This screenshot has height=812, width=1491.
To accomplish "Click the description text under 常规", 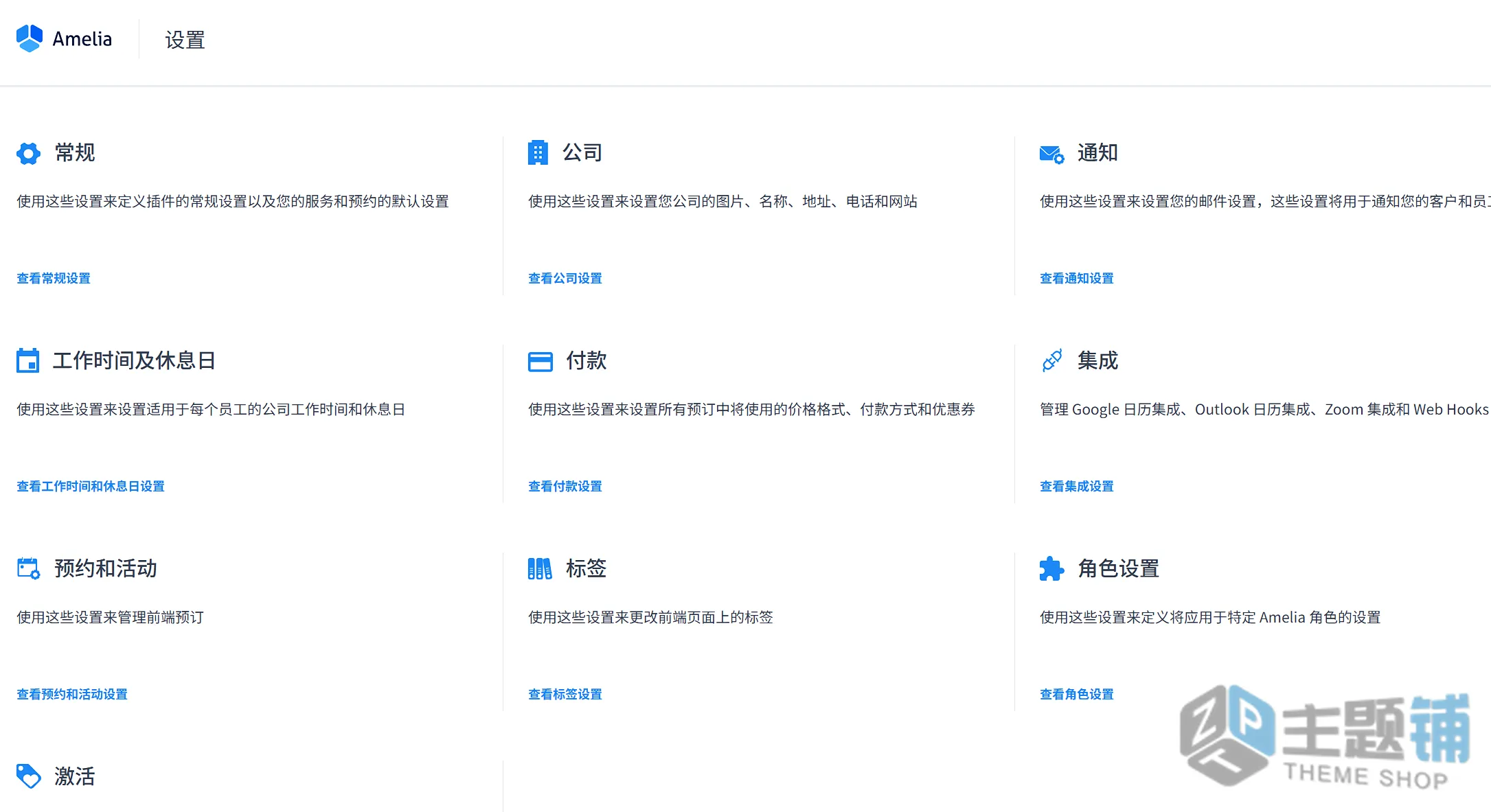I will (x=233, y=201).
